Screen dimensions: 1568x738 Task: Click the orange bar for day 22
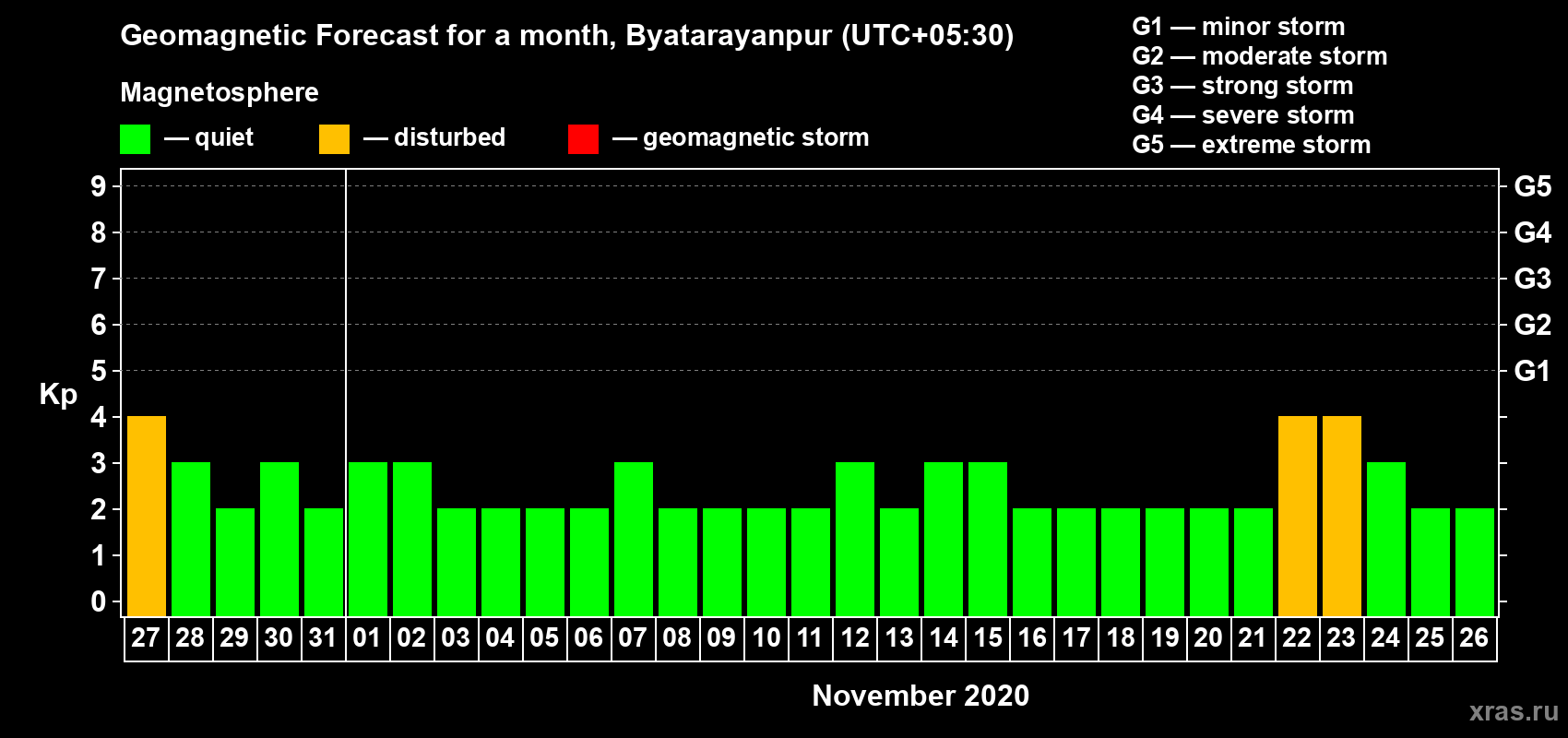point(1298,516)
